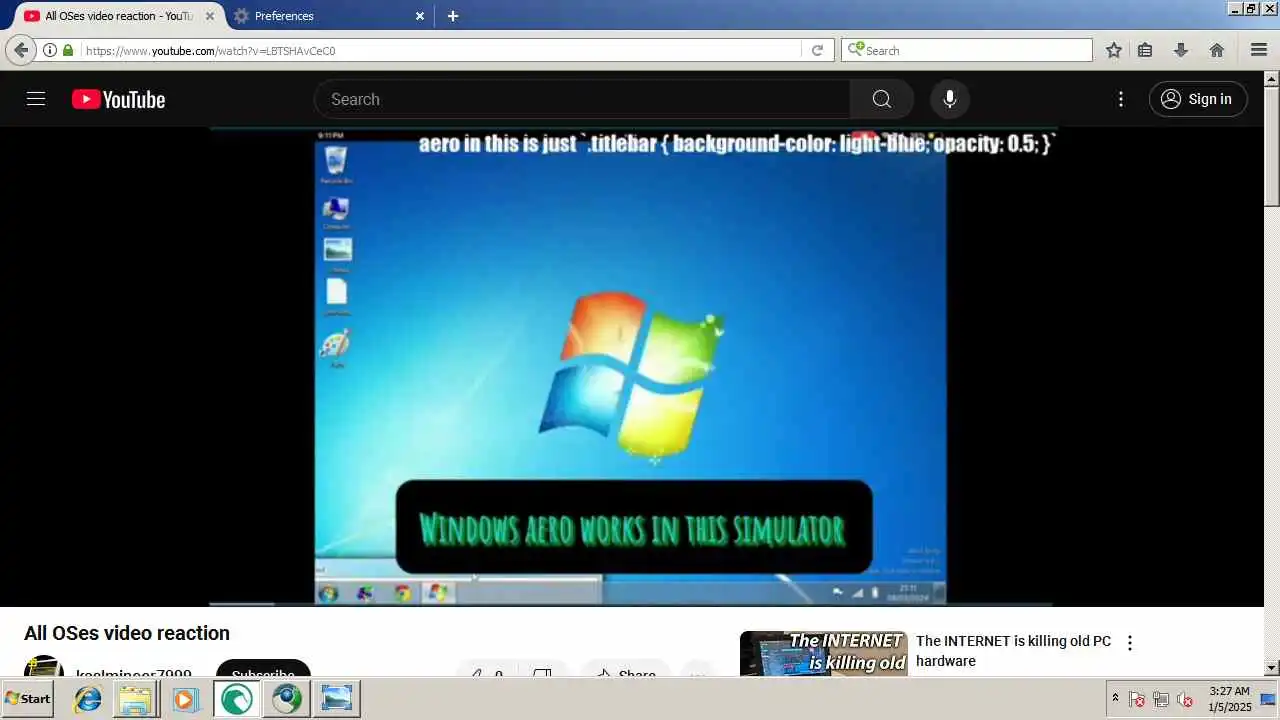The height and width of the screenshot is (720, 1280).
Task: Click Sign in button
Action: click(1198, 99)
